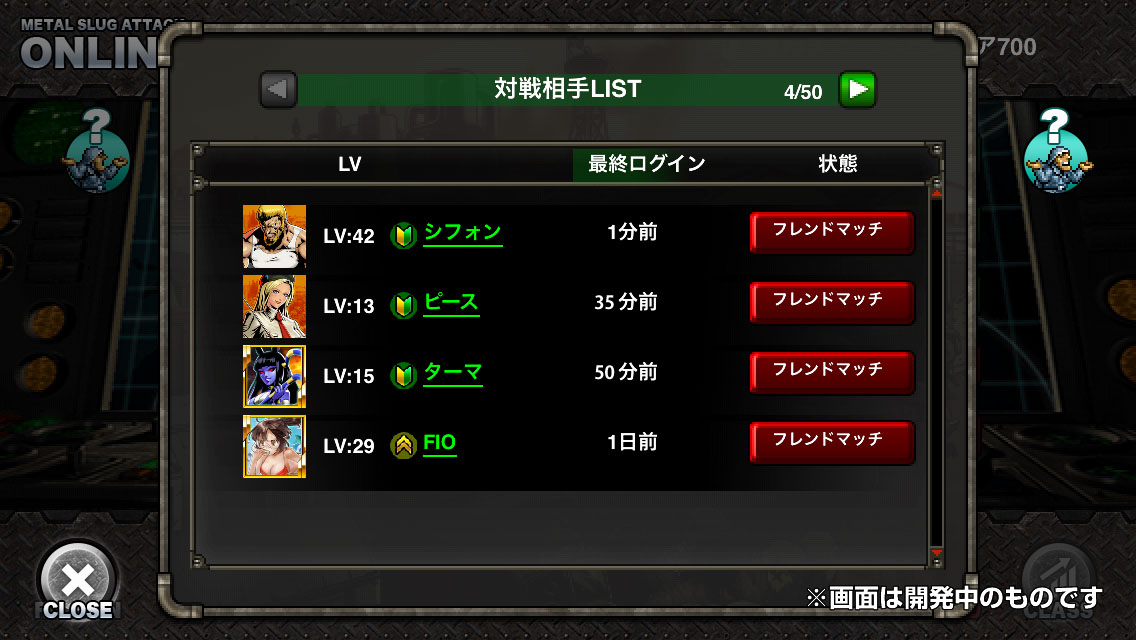Select the ターマ avatar thumbnail
The width and height of the screenshot is (1136, 640).
click(274, 376)
